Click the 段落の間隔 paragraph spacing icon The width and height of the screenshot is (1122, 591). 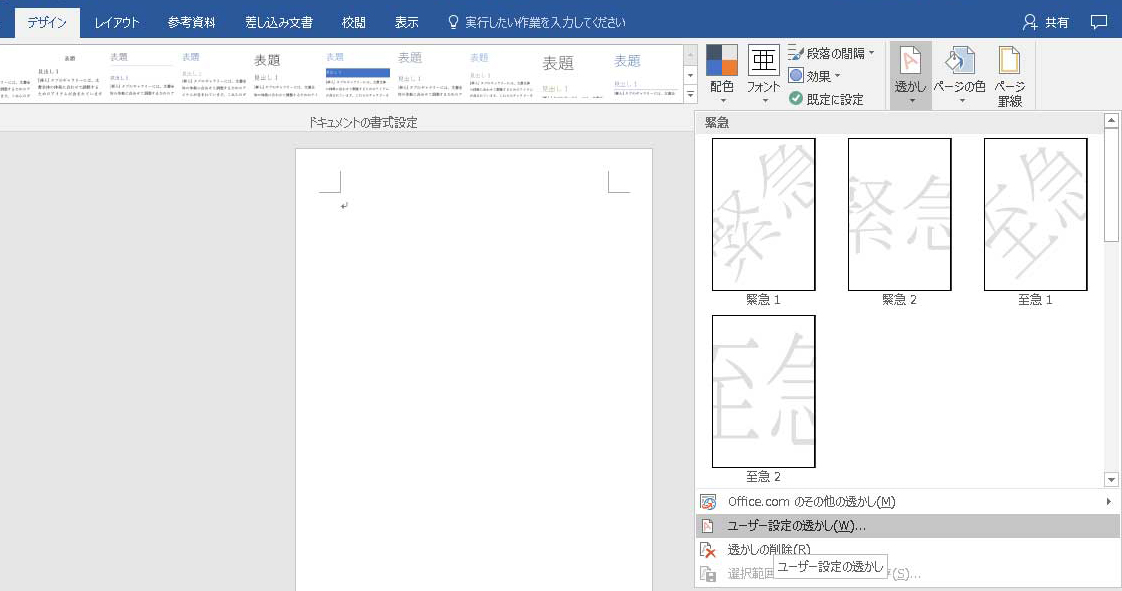click(797, 52)
